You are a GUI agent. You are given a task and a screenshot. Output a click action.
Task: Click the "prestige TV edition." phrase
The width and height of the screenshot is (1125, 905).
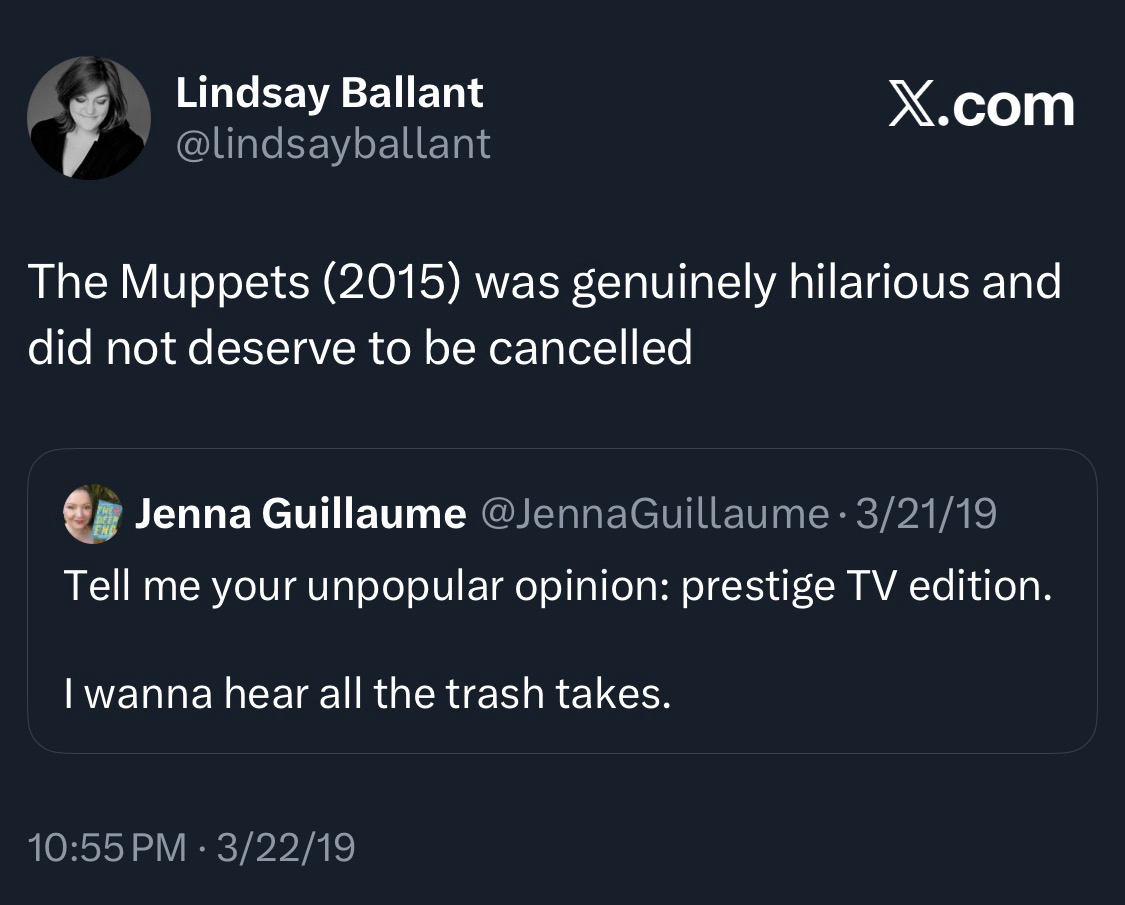[x=866, y=584]
